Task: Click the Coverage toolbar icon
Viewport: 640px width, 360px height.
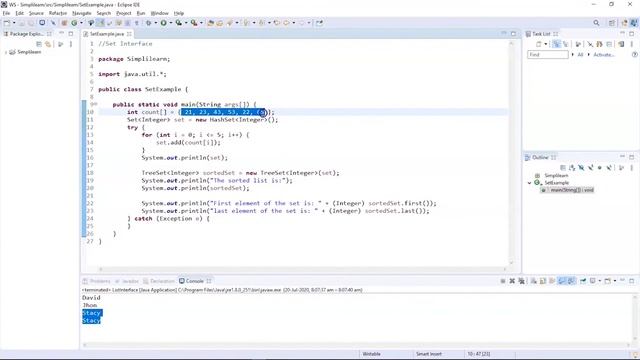Action: [178, 23]
